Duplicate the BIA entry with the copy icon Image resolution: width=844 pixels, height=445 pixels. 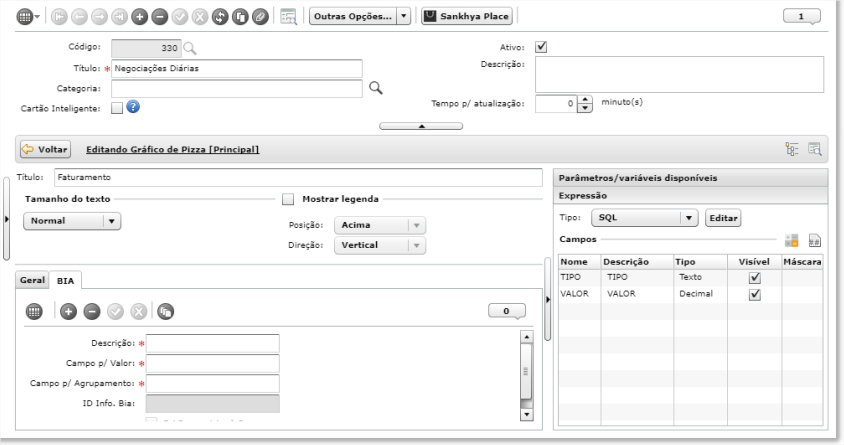(165, 311)
